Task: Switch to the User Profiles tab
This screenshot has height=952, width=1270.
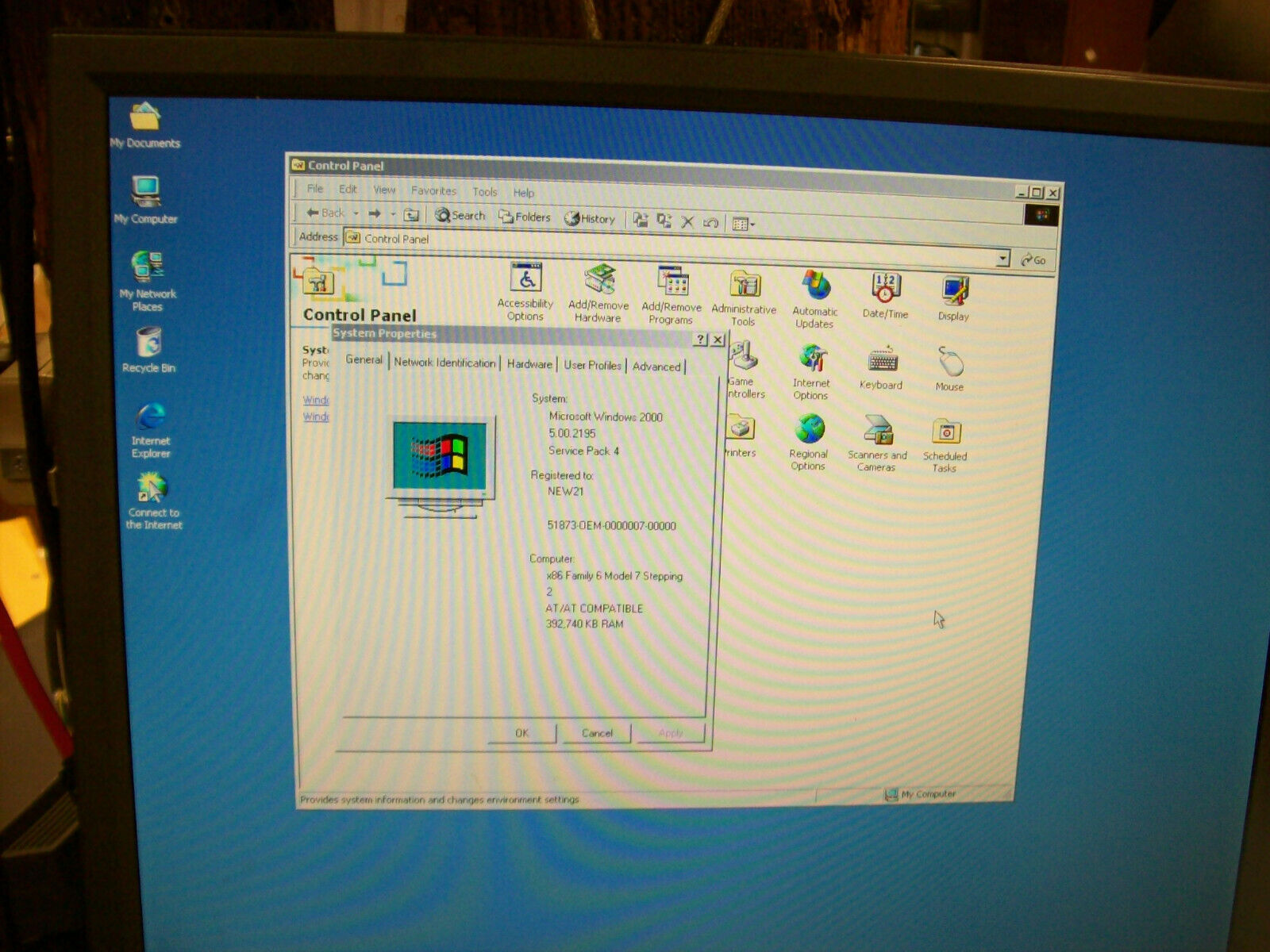Action: tap(592, 366)
